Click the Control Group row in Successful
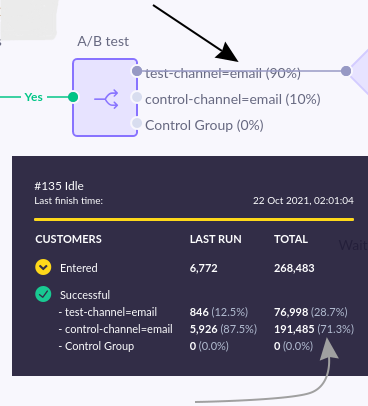Screen dimensions: 368x406 pos(96,346)
